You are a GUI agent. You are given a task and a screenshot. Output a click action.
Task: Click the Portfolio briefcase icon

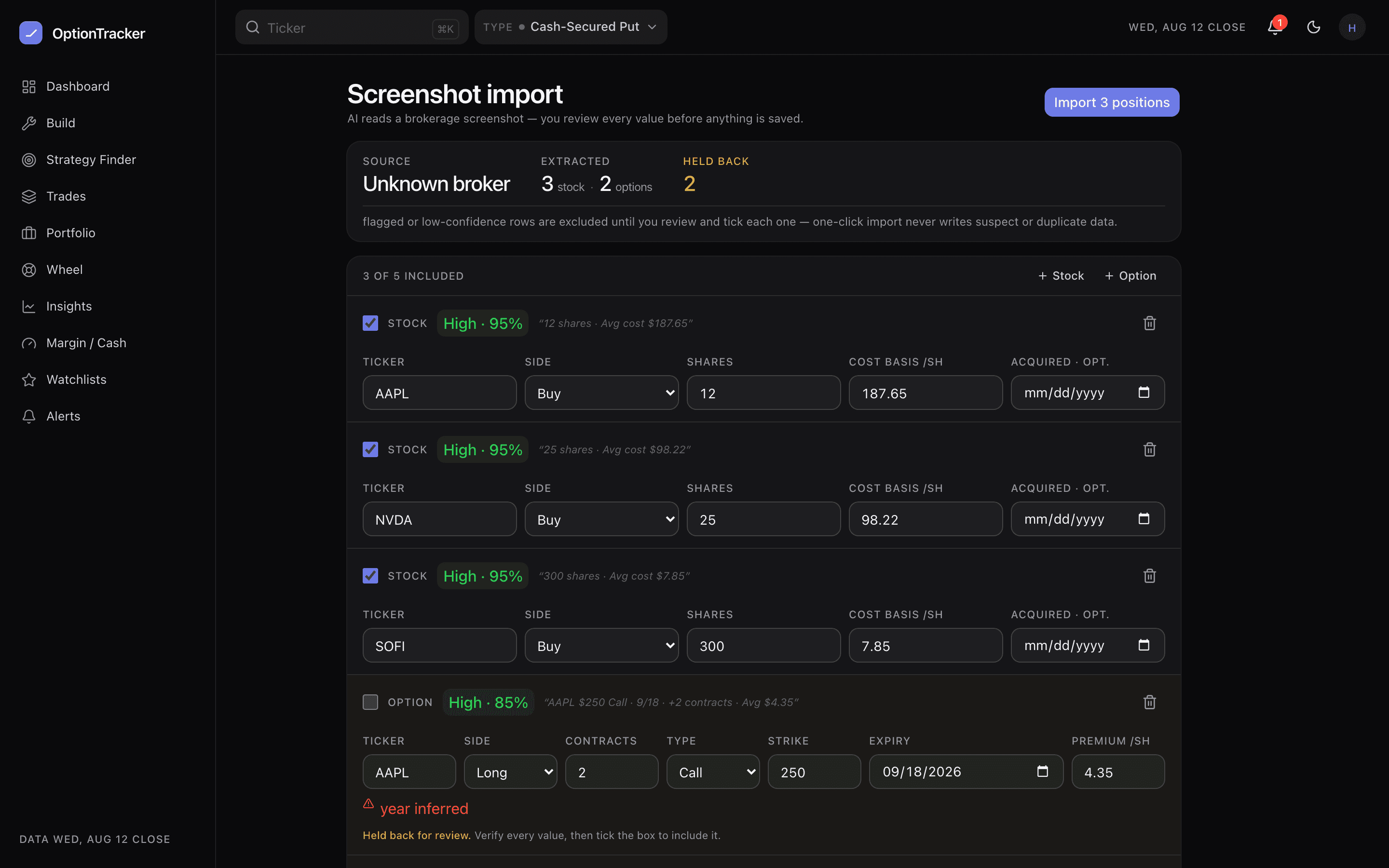(29, 233)
